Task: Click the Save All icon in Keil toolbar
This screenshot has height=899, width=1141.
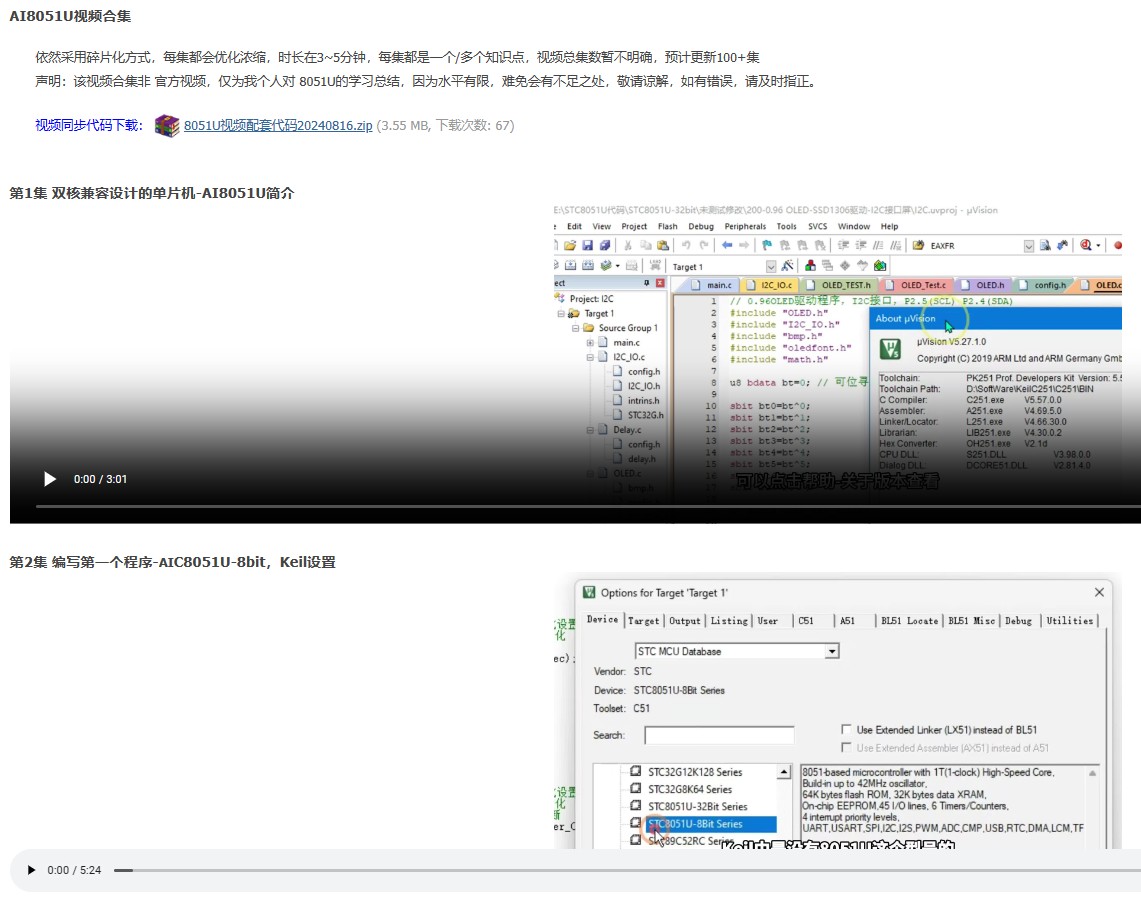Action: point(604,245)
